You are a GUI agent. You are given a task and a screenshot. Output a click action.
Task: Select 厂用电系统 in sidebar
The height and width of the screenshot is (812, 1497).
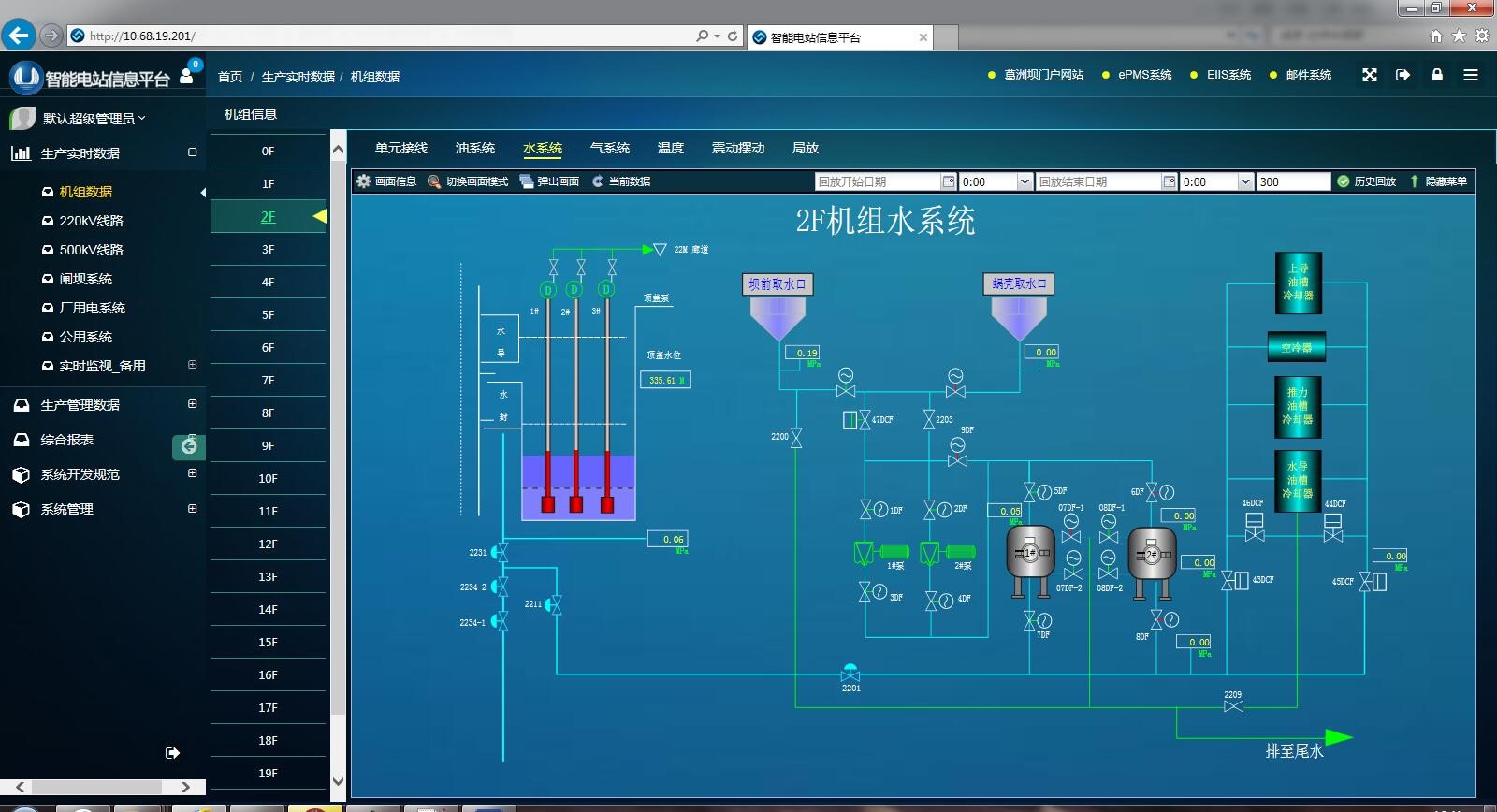click(x=92, y=308)
